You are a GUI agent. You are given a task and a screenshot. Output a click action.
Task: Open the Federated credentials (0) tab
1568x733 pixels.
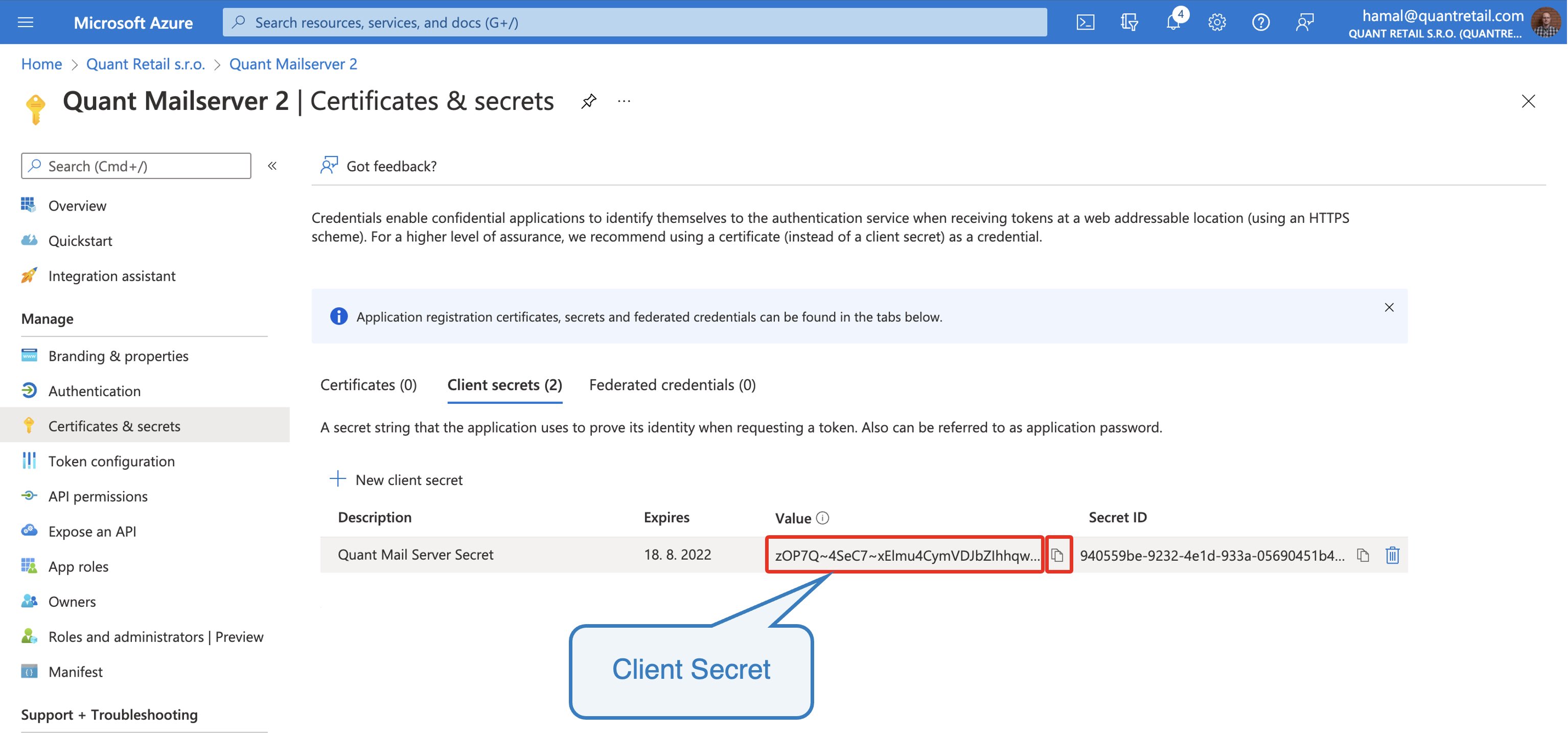tap(673, 385)
